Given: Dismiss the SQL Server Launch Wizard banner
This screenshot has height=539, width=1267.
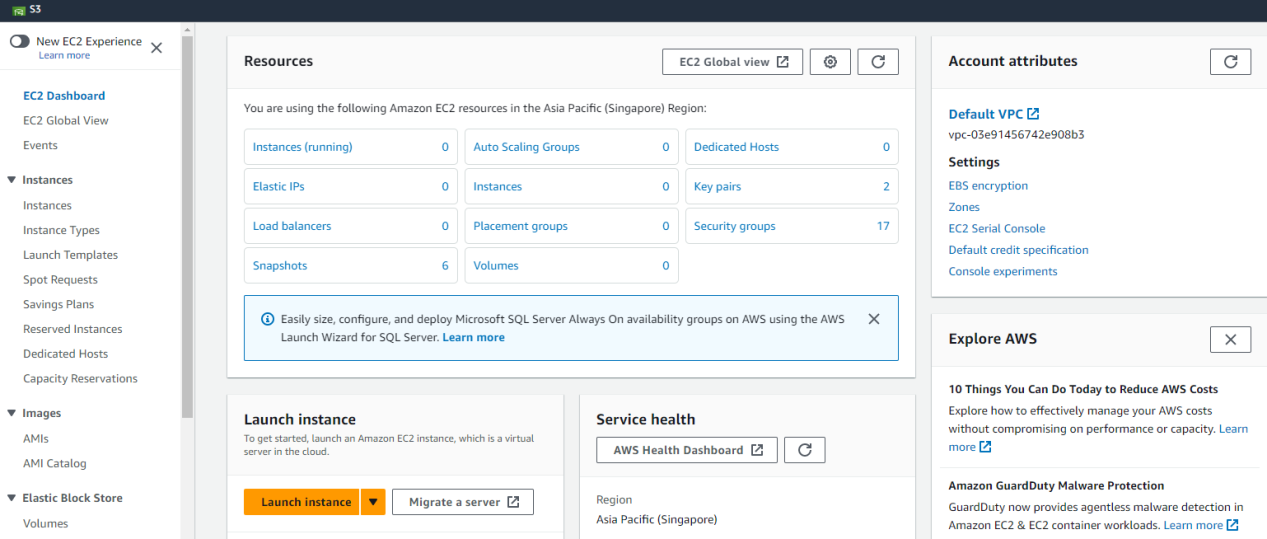Looking at the screenshot, I should 874,319.
